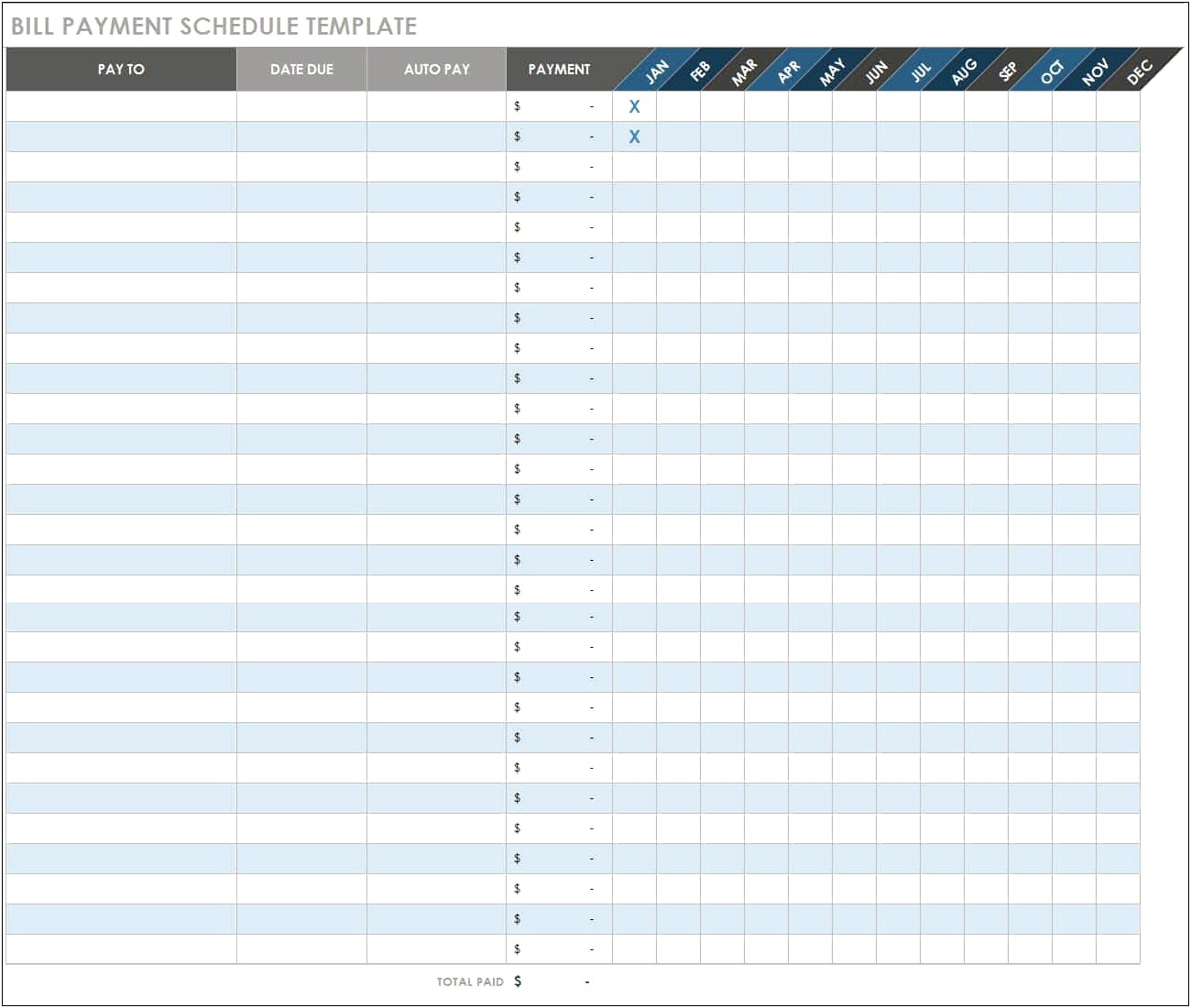The image size is (1191, 1008).
Task: Click the AUG month header
Action: [964, 71]
